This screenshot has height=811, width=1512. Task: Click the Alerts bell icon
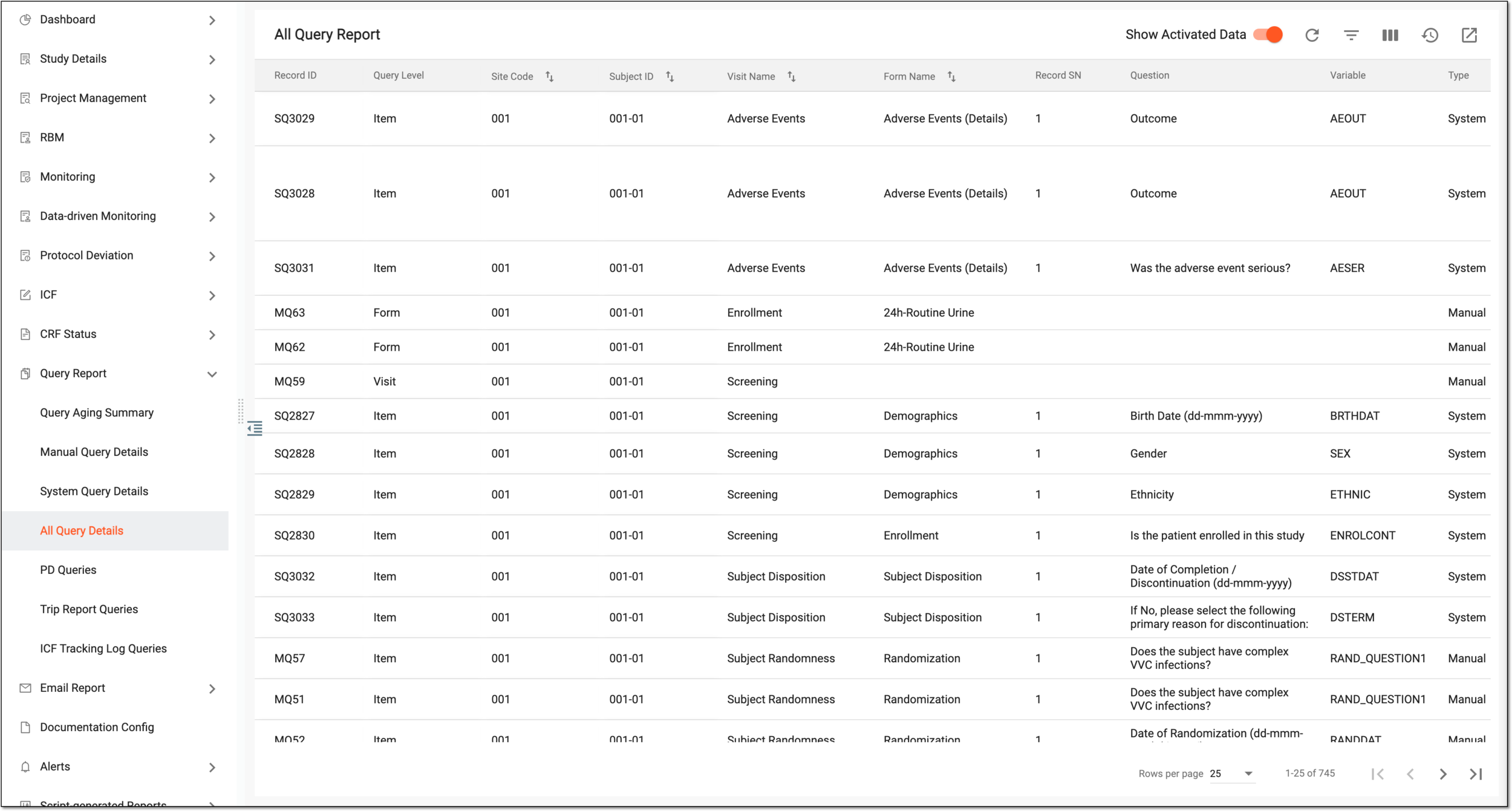click(25, 766)
